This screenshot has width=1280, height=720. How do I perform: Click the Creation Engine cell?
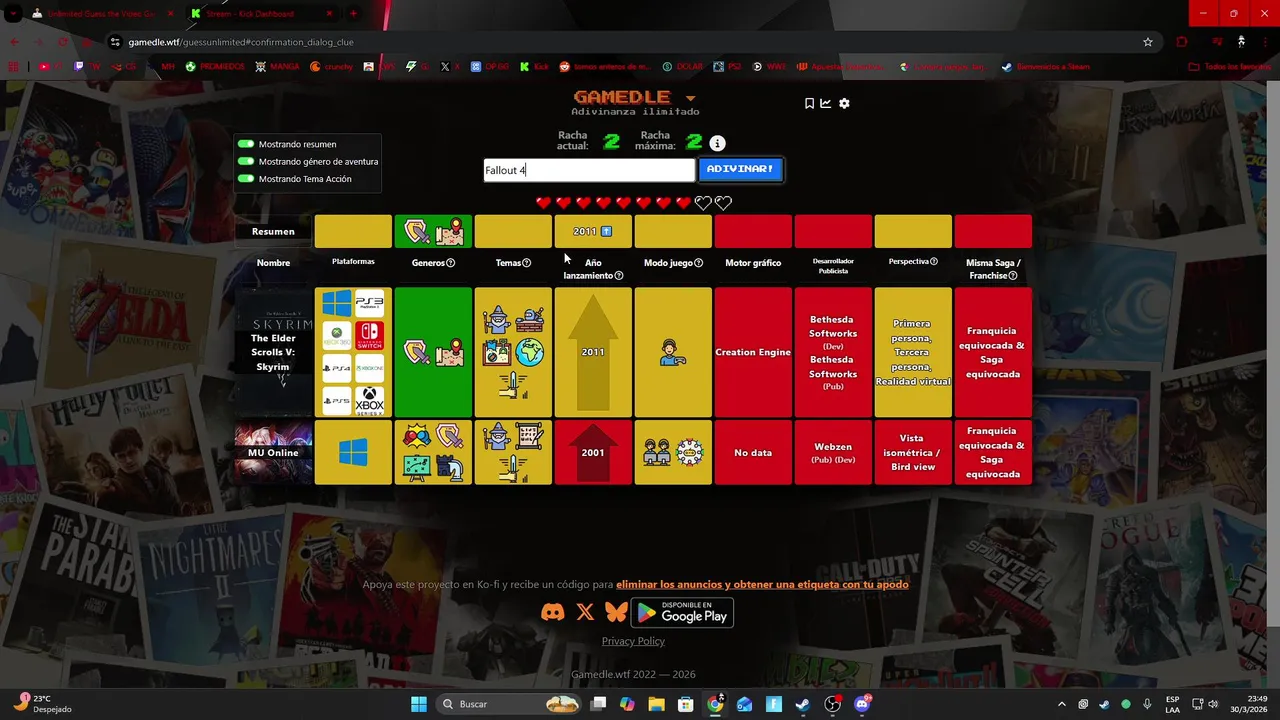[x=753, y=352]
